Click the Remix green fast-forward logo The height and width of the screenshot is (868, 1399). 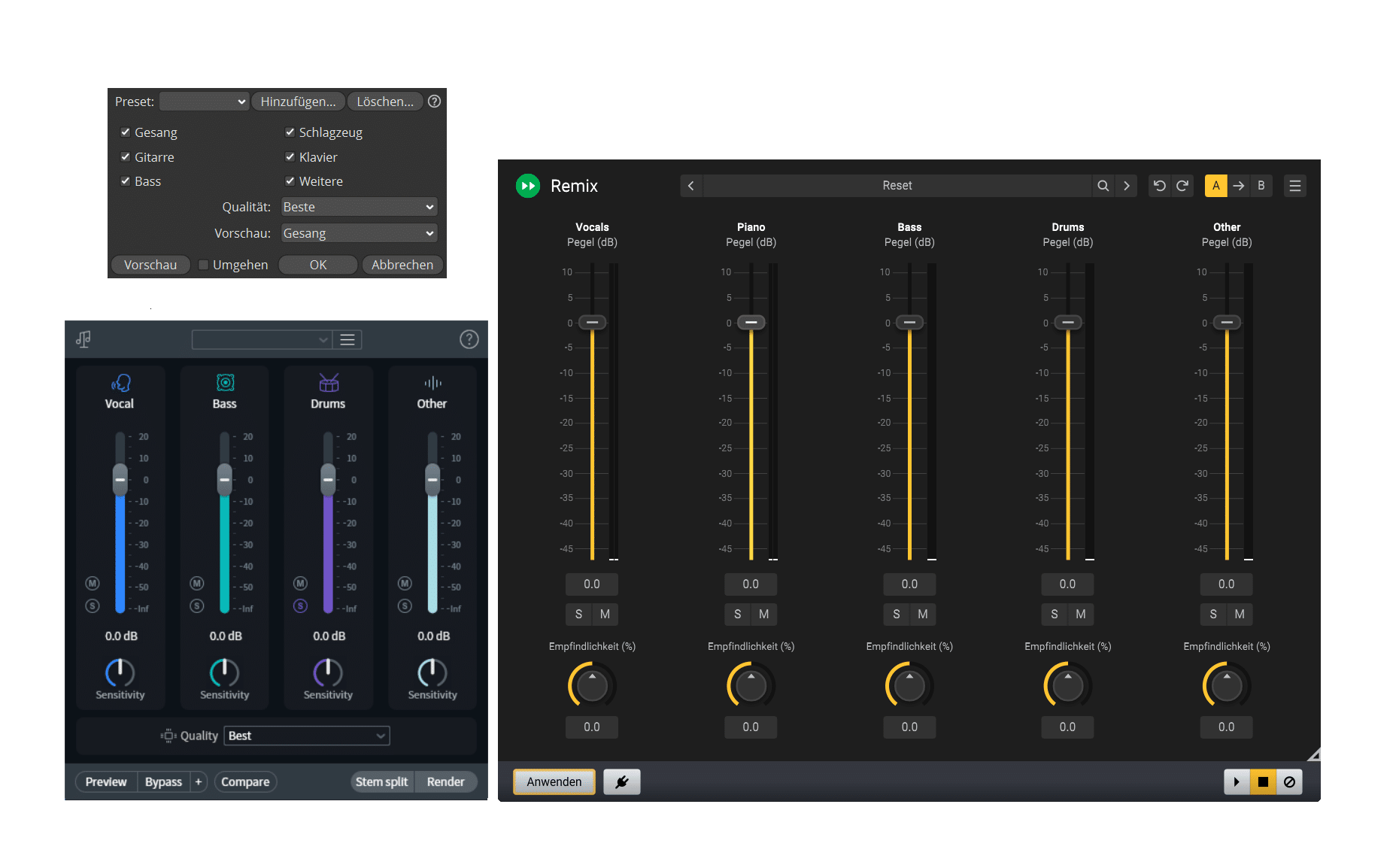click(528, 186)
